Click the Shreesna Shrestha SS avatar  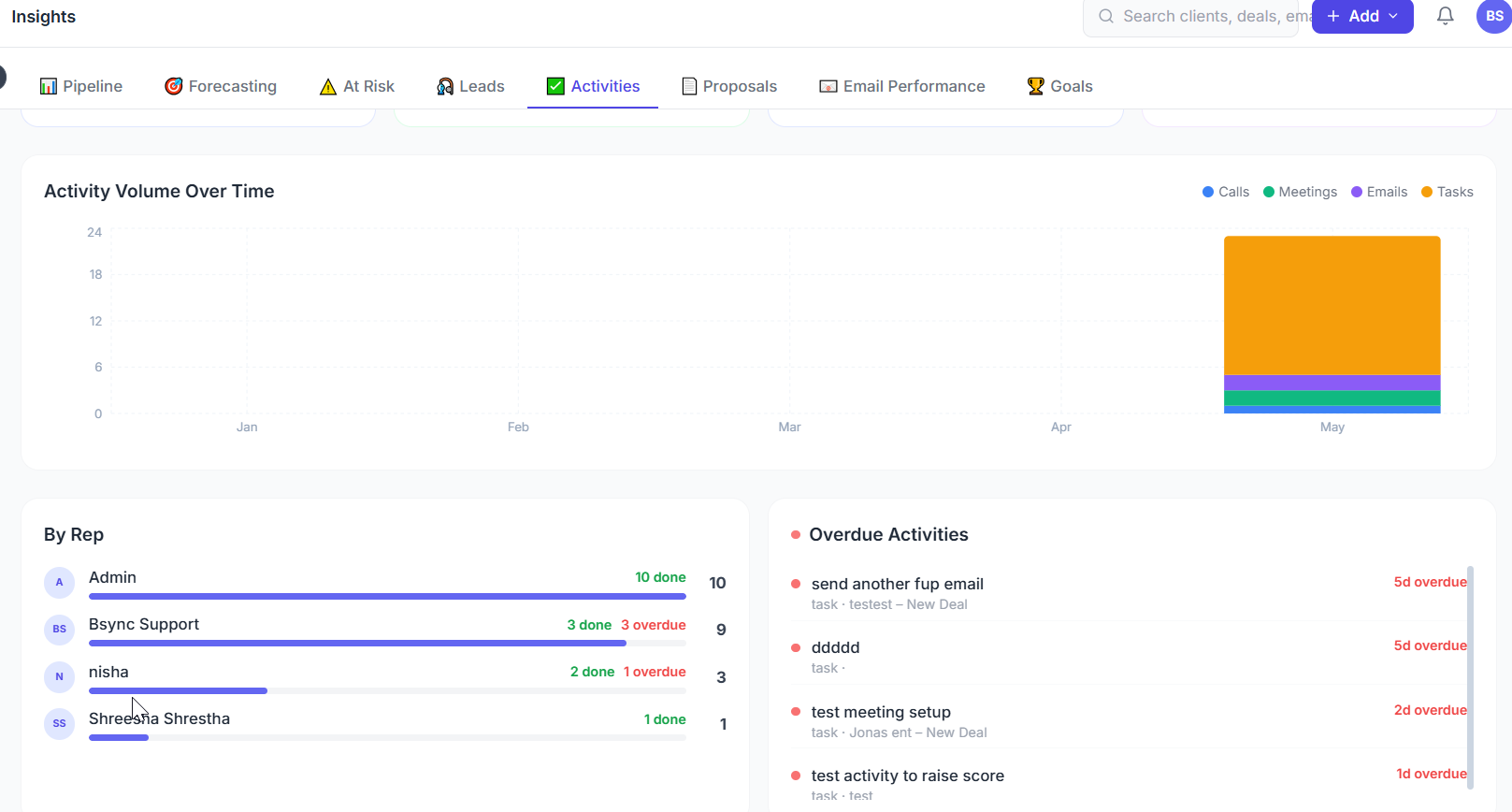coord(60,723)
